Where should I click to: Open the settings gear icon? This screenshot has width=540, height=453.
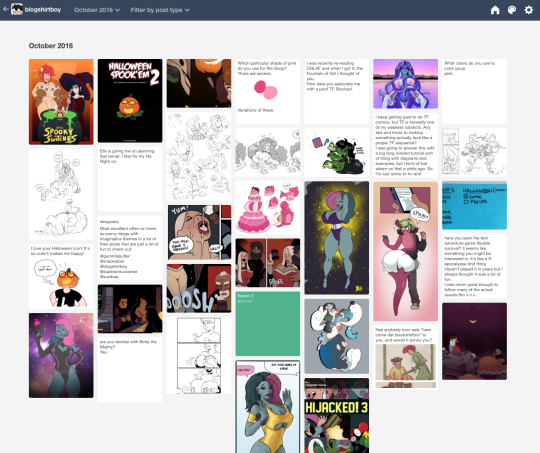pos(529,10)
